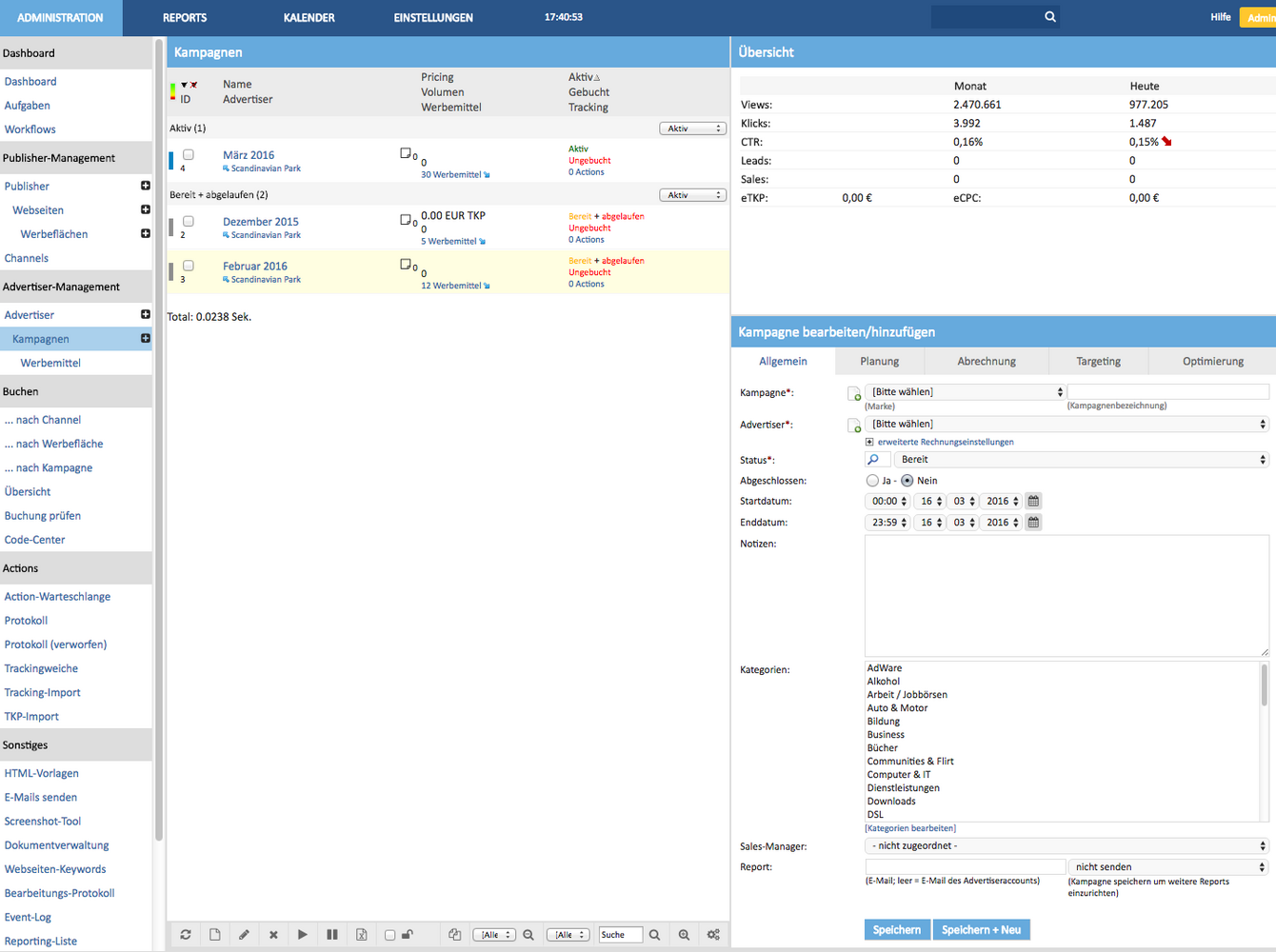Click the Excel export icon
The height and width of the screenshot is (952, 1276).
362,935
